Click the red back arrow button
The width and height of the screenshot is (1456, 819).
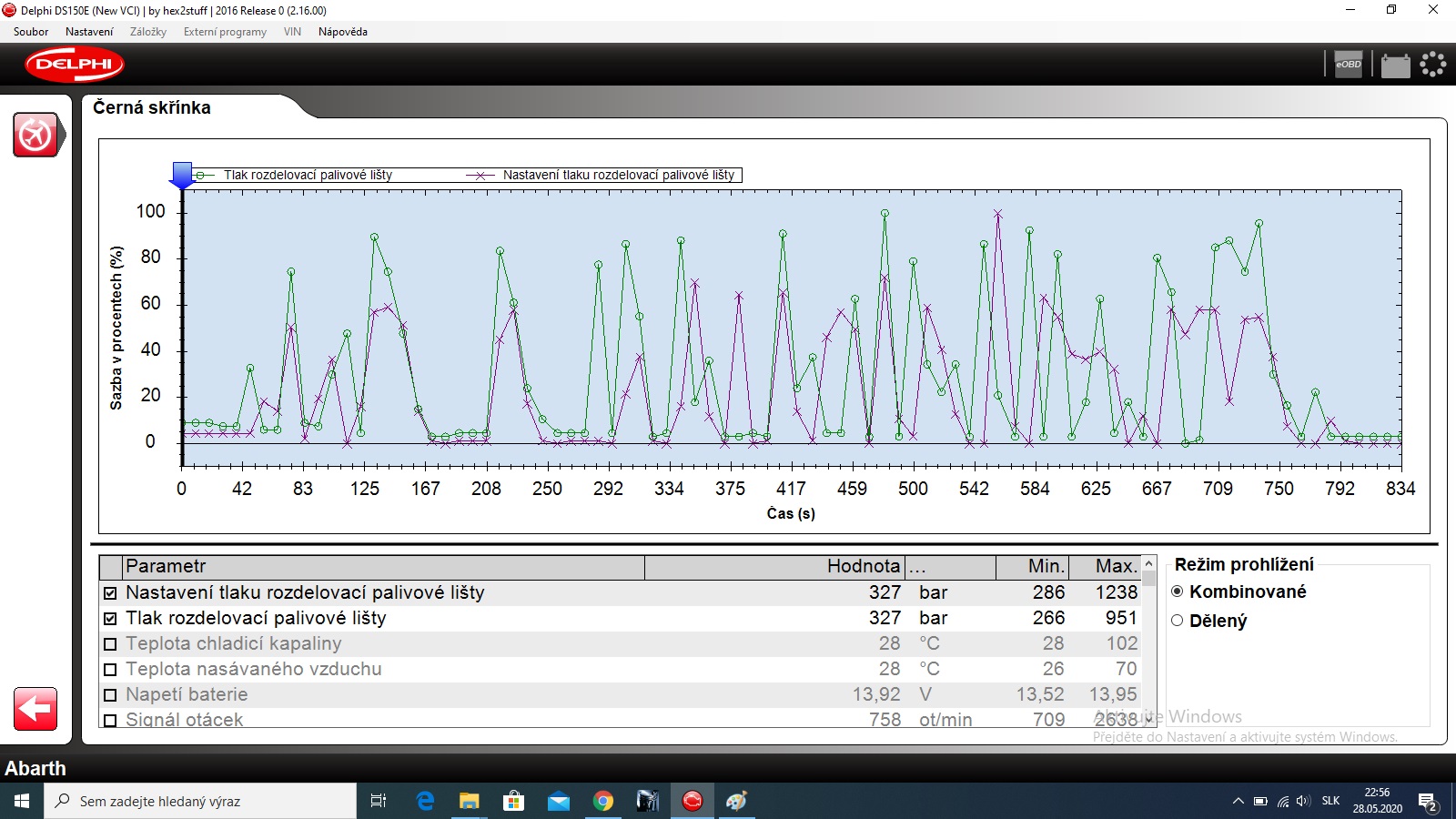pyautogui.click(x=35, y=709)
